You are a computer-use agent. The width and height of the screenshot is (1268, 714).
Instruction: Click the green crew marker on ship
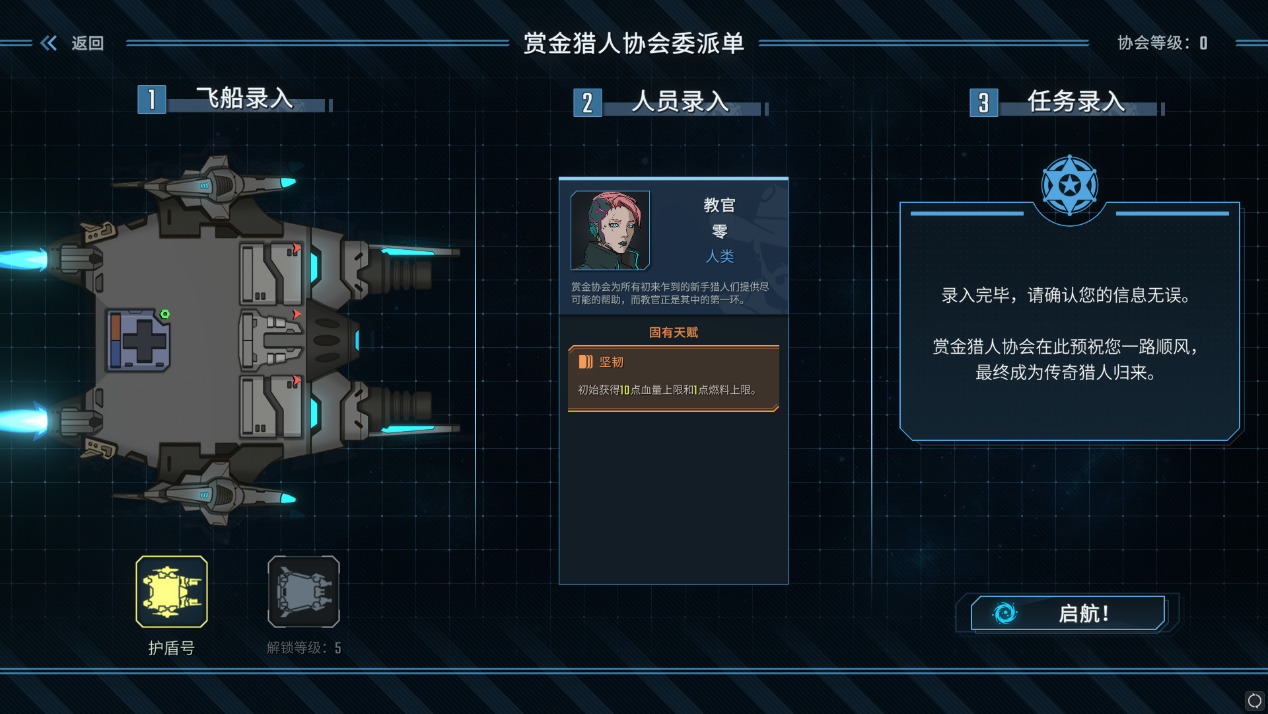pos(165,314)
